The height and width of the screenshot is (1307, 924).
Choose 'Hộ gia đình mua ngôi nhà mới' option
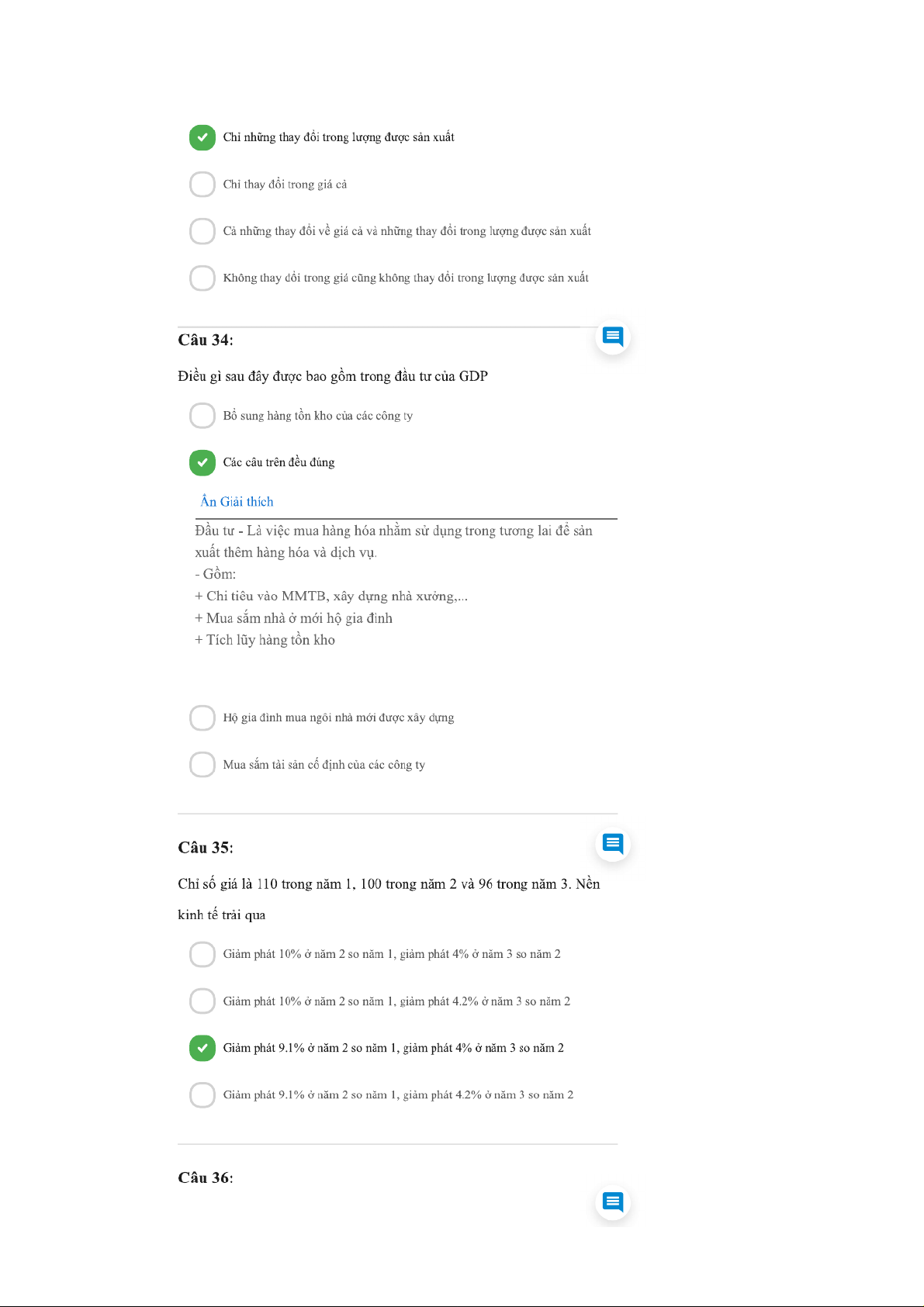pos(202,717)
